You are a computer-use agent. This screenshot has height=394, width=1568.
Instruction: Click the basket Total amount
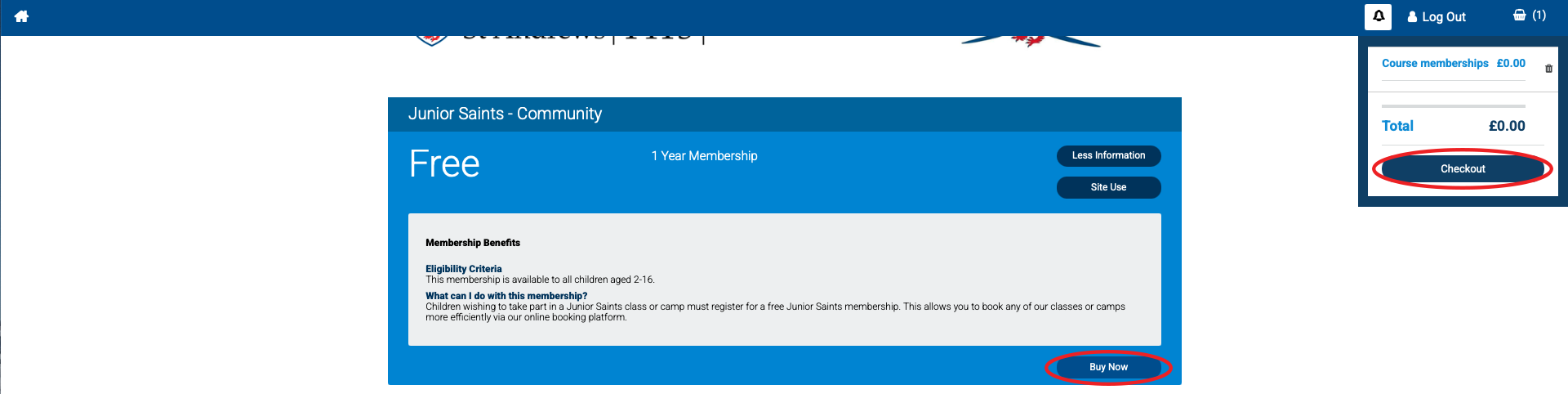pyautogui.click(x=1507, y=126)
